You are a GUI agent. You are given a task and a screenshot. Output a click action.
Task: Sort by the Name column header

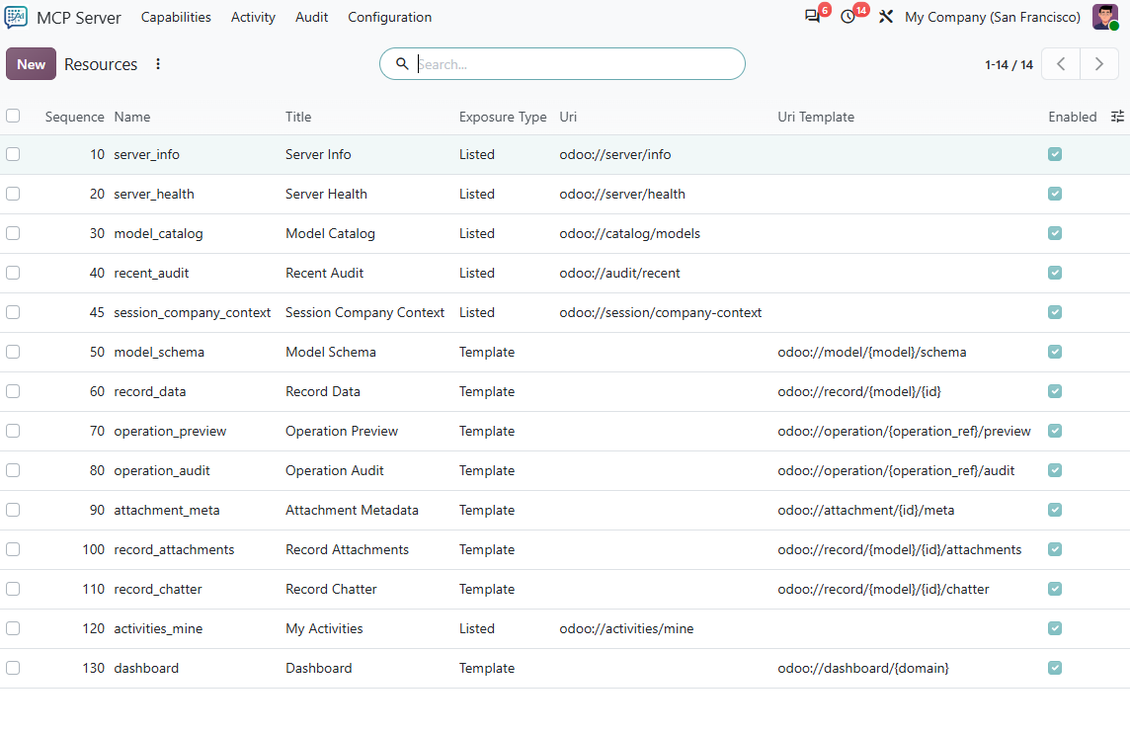132,117
